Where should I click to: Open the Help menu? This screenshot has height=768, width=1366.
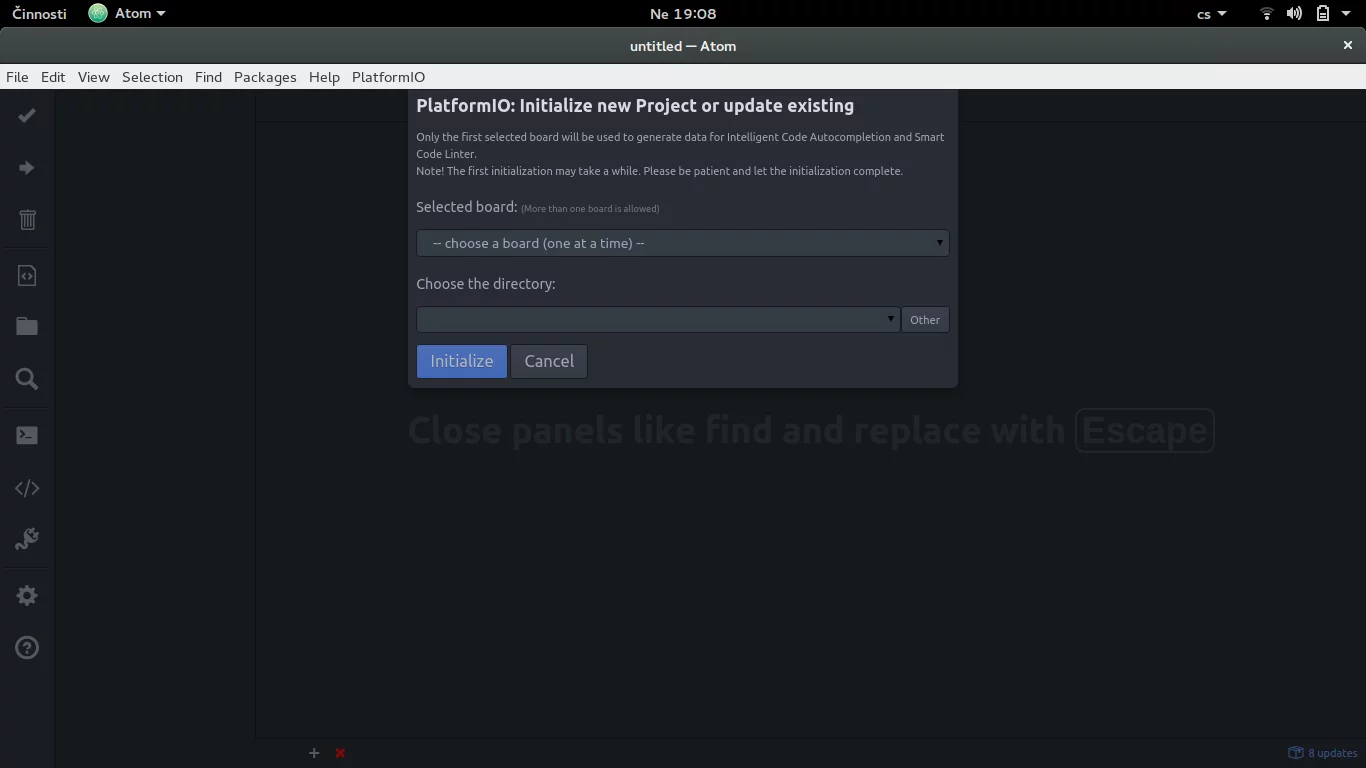324,77
